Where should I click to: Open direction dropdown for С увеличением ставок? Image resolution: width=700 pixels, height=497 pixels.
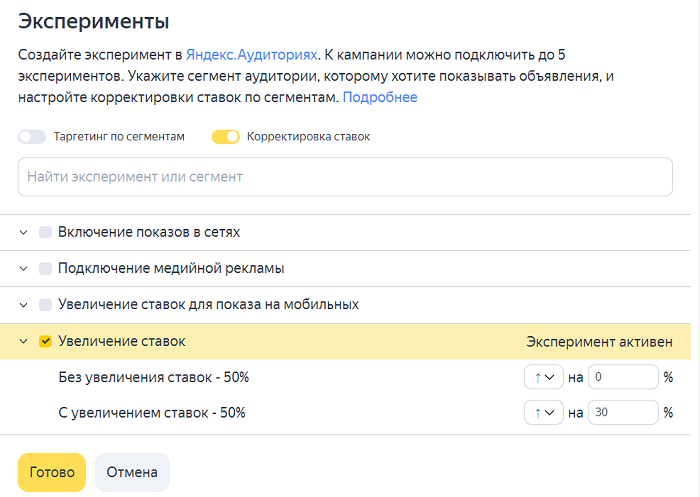click(543, 412)
